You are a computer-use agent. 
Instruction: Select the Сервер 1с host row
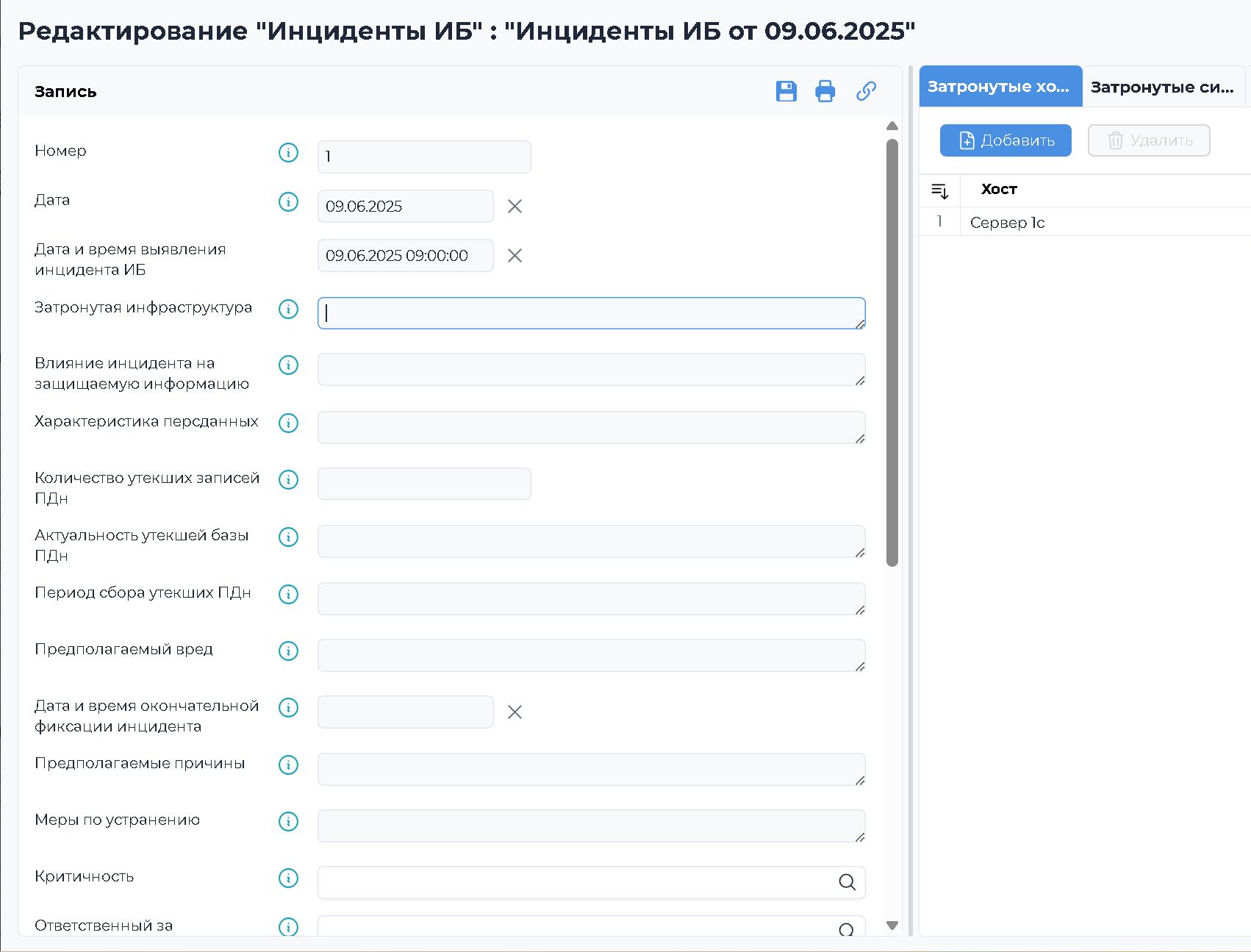pos(1085,222)
